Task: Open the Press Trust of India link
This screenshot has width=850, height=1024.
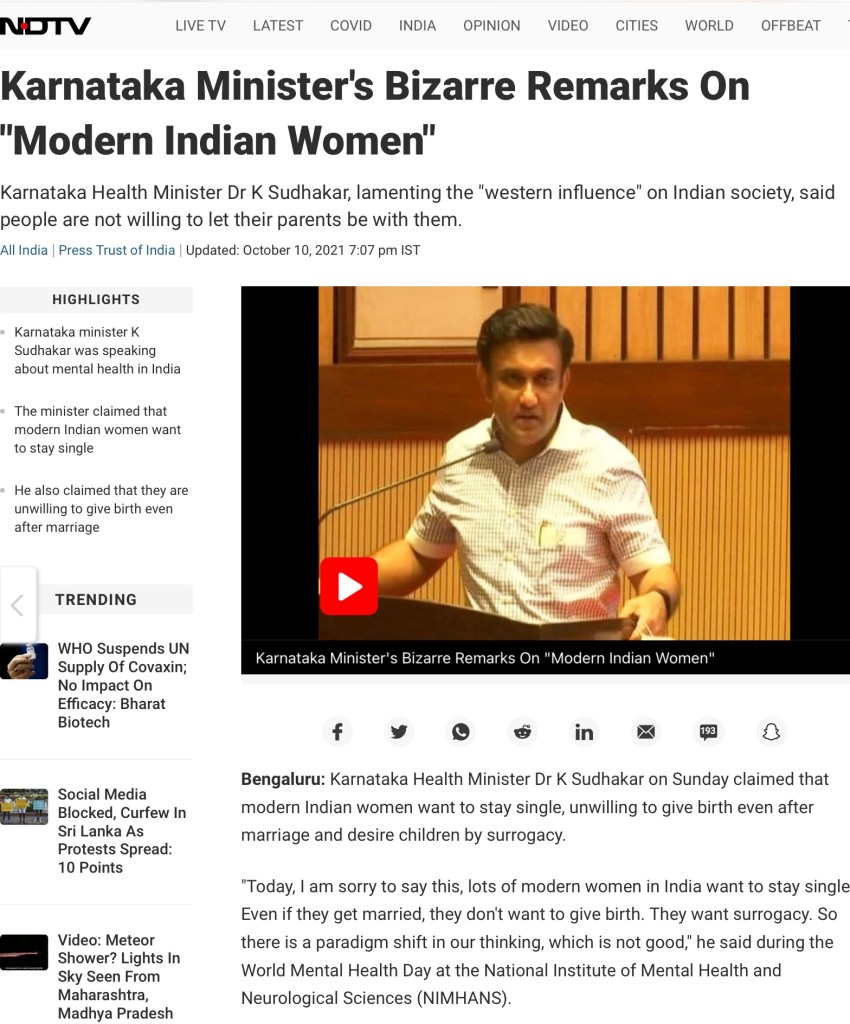Action: (x=117, y=250)
